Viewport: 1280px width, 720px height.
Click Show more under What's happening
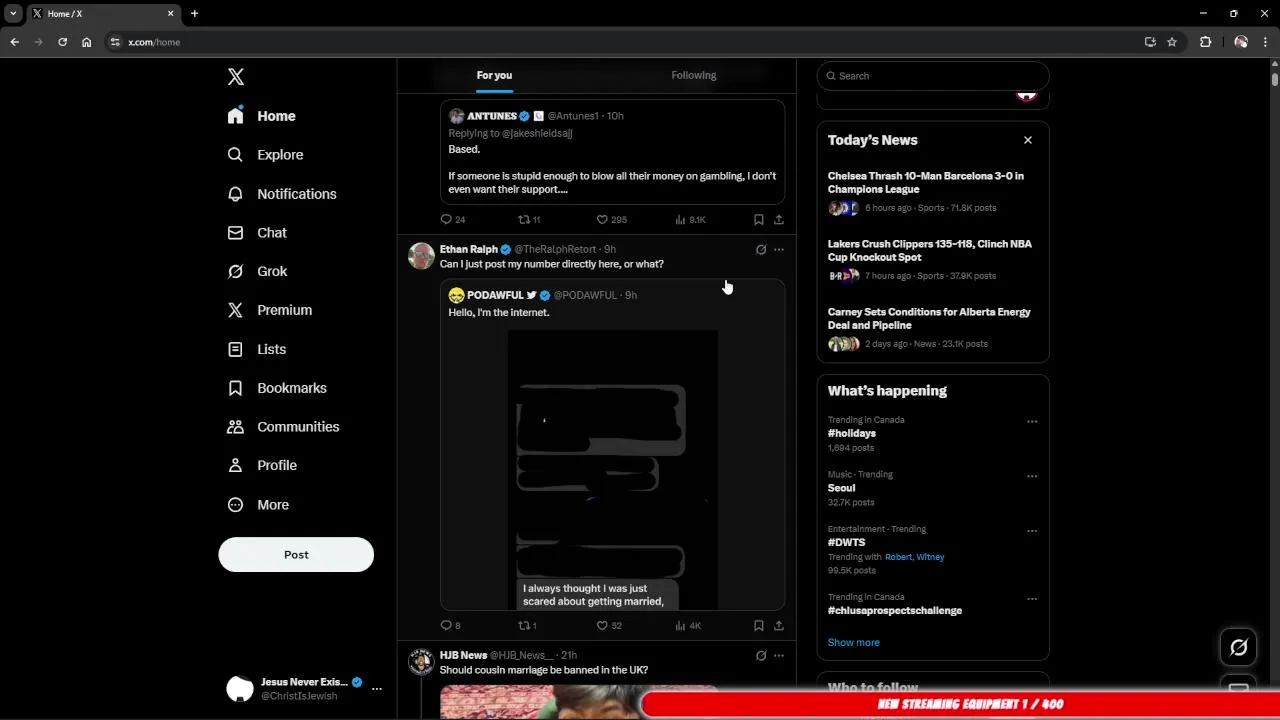[x=854, y=643]
